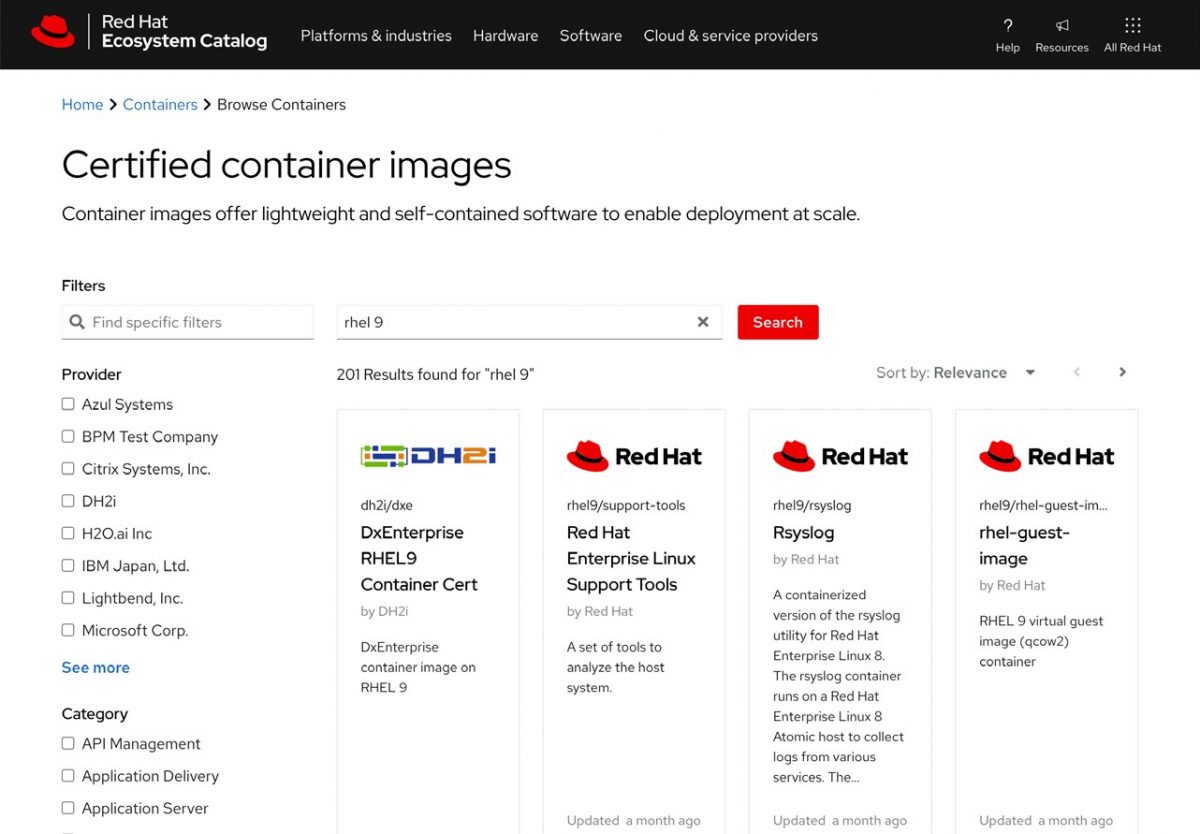This screenshot has height=834, width=1200.
Task: Check the Citrix Systems, Inc. filter
Action: 68,469
